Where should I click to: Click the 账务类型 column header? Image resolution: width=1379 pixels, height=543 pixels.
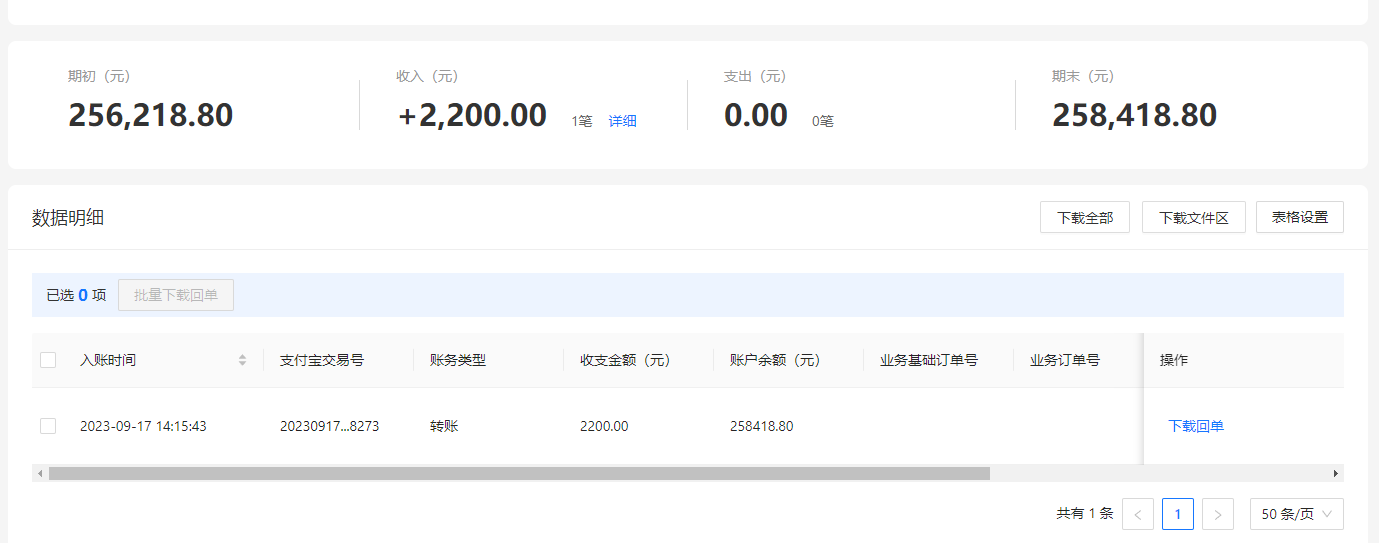click(458, 360)
